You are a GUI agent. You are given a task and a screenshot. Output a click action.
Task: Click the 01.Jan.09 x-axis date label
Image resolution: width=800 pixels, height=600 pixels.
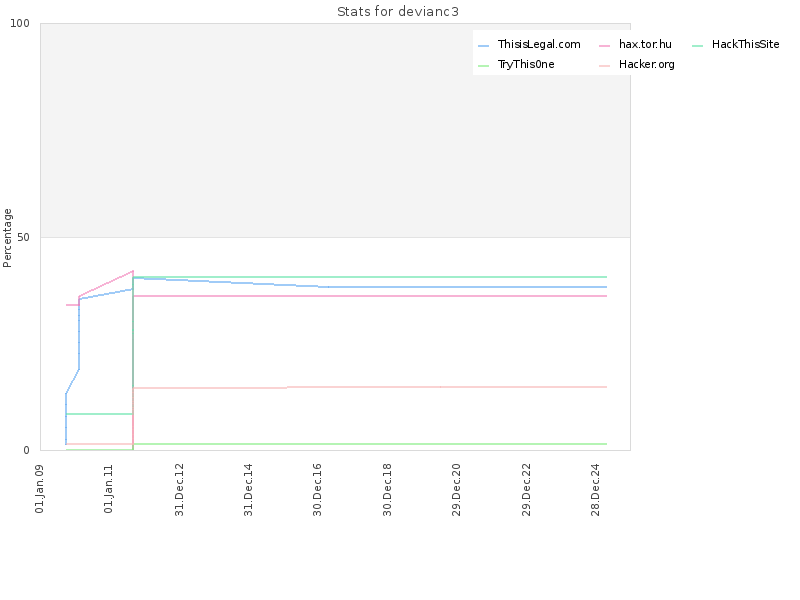[x=40, y=489]
